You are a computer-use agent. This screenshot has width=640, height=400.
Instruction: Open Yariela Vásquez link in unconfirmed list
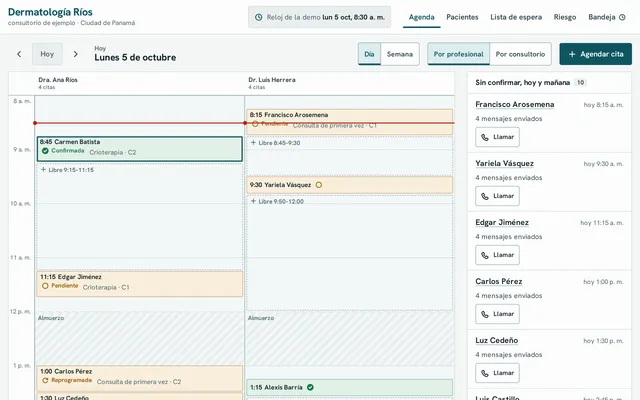(504, 163)
